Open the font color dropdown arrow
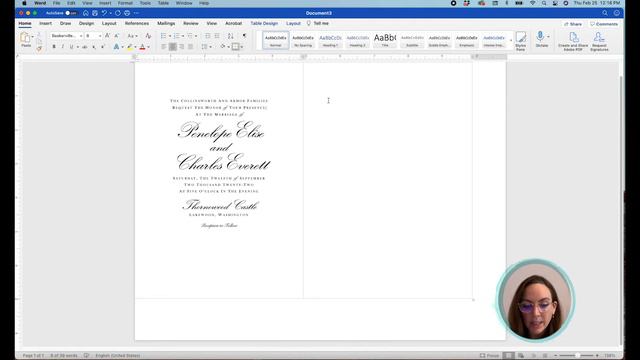 point(148,47)
